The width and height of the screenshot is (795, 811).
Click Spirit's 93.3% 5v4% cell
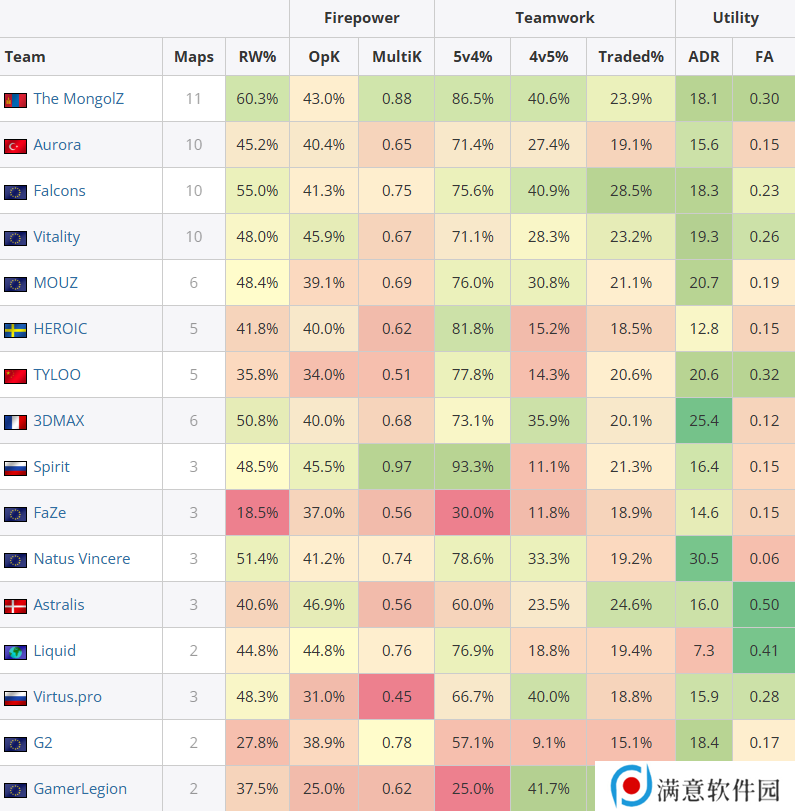[473, 467]
